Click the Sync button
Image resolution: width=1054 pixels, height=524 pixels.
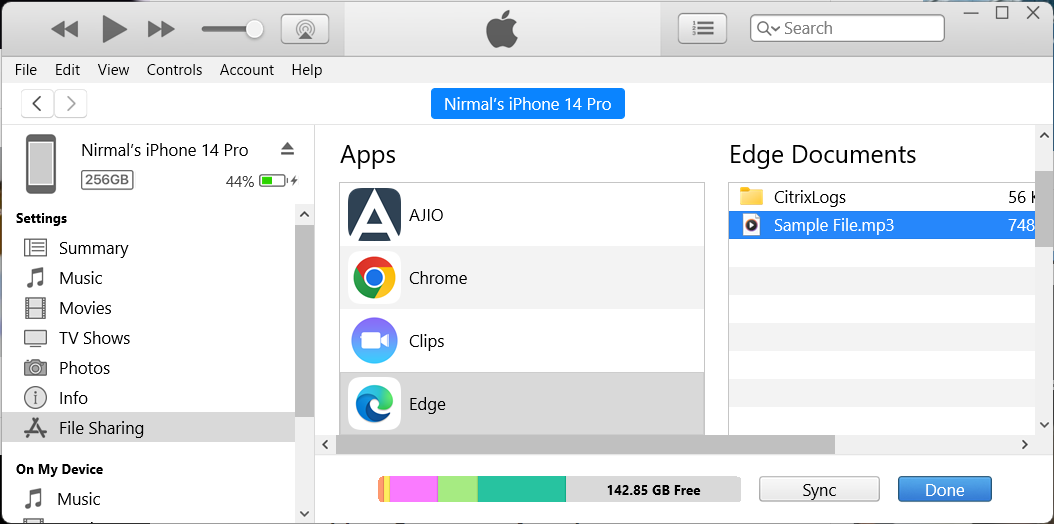click(819, 490)
